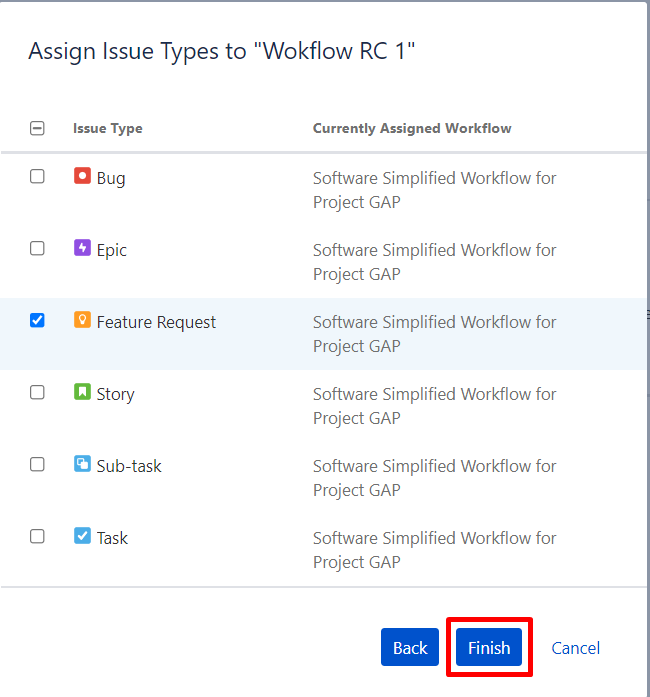Check the Epic issue type checkbox
Screen dimensions: 650x697
37,248
